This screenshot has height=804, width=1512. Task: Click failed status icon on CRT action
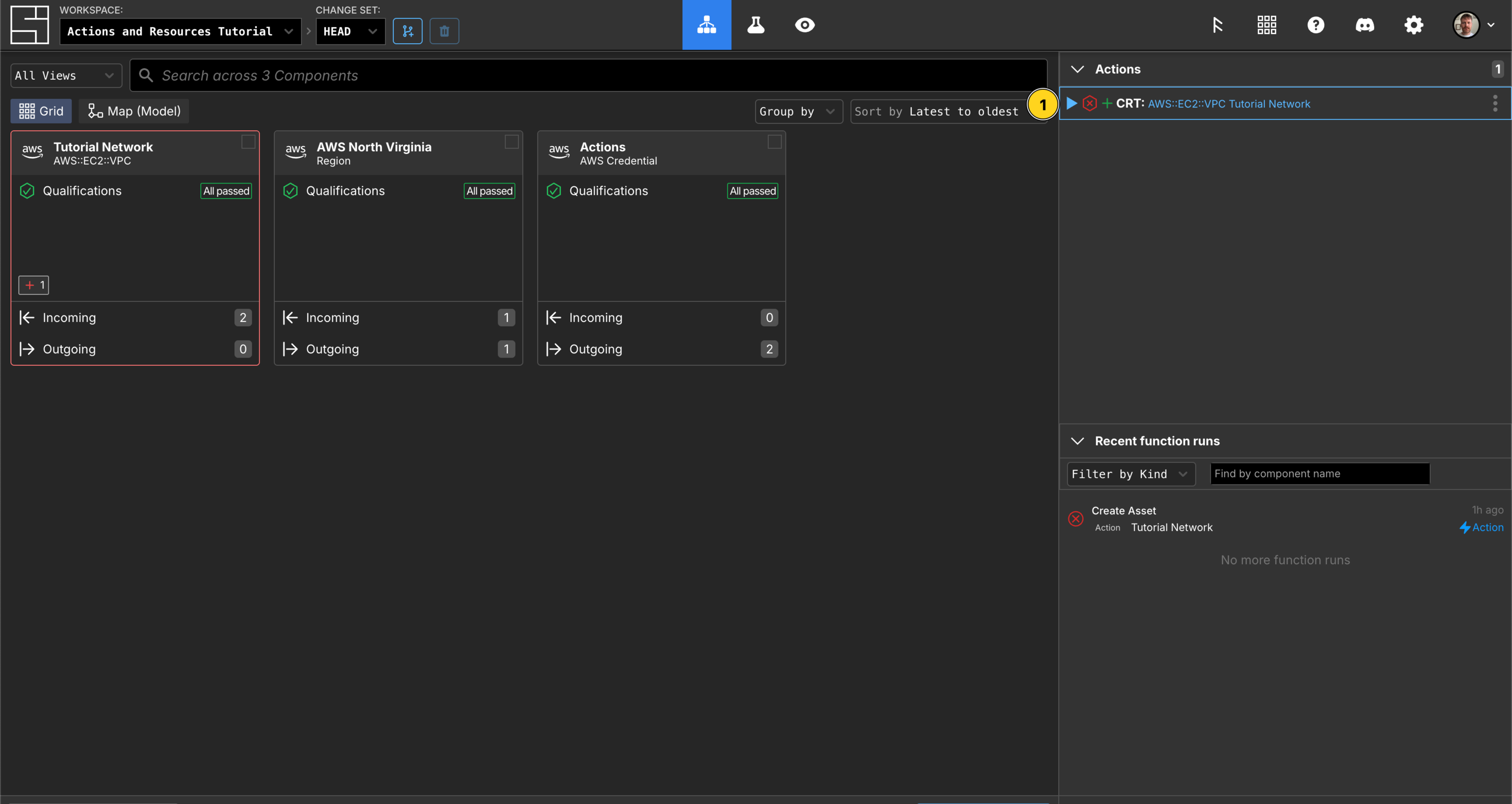1090,103
